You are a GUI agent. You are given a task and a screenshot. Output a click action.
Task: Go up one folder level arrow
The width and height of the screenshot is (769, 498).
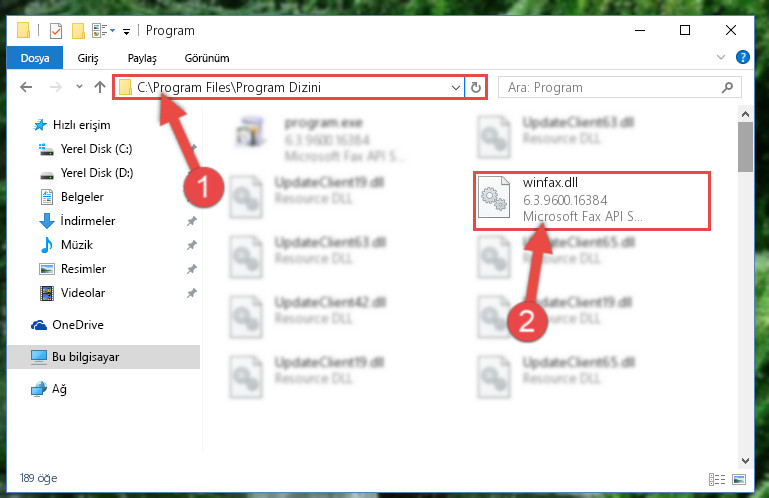point(100,87)
